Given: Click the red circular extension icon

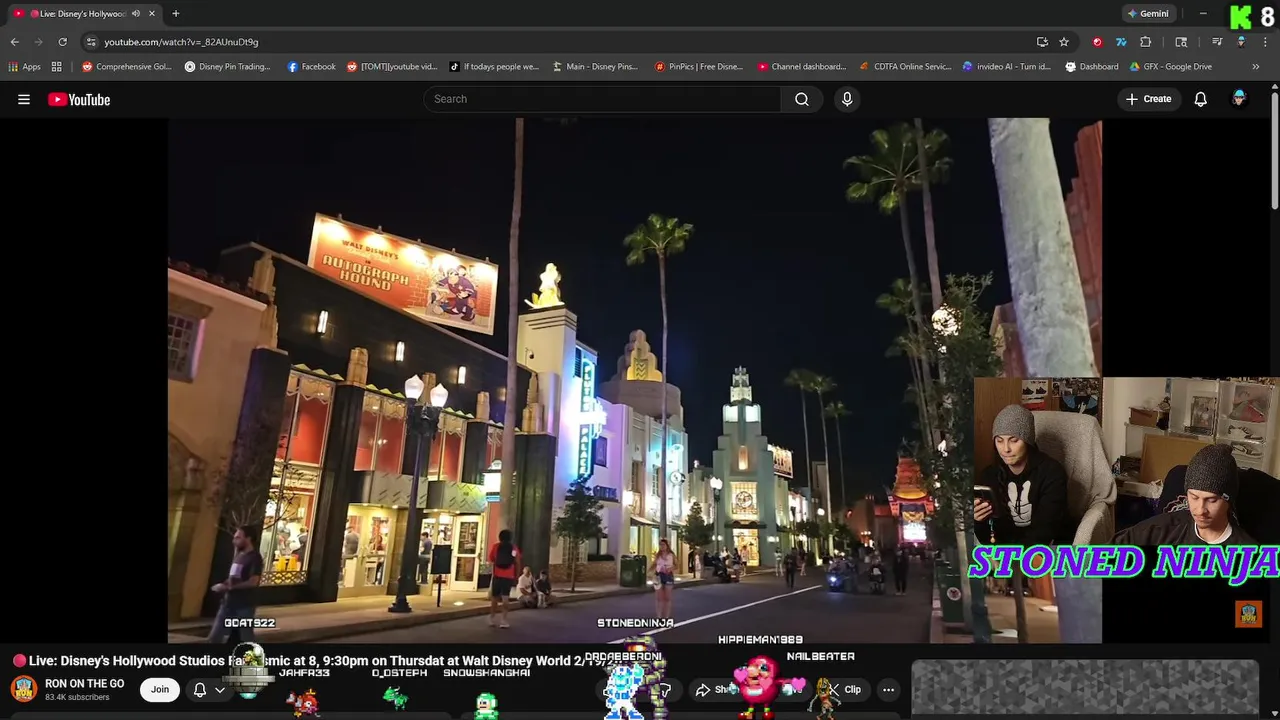Looking at the screenshot, I should [x=1097, y=42].
